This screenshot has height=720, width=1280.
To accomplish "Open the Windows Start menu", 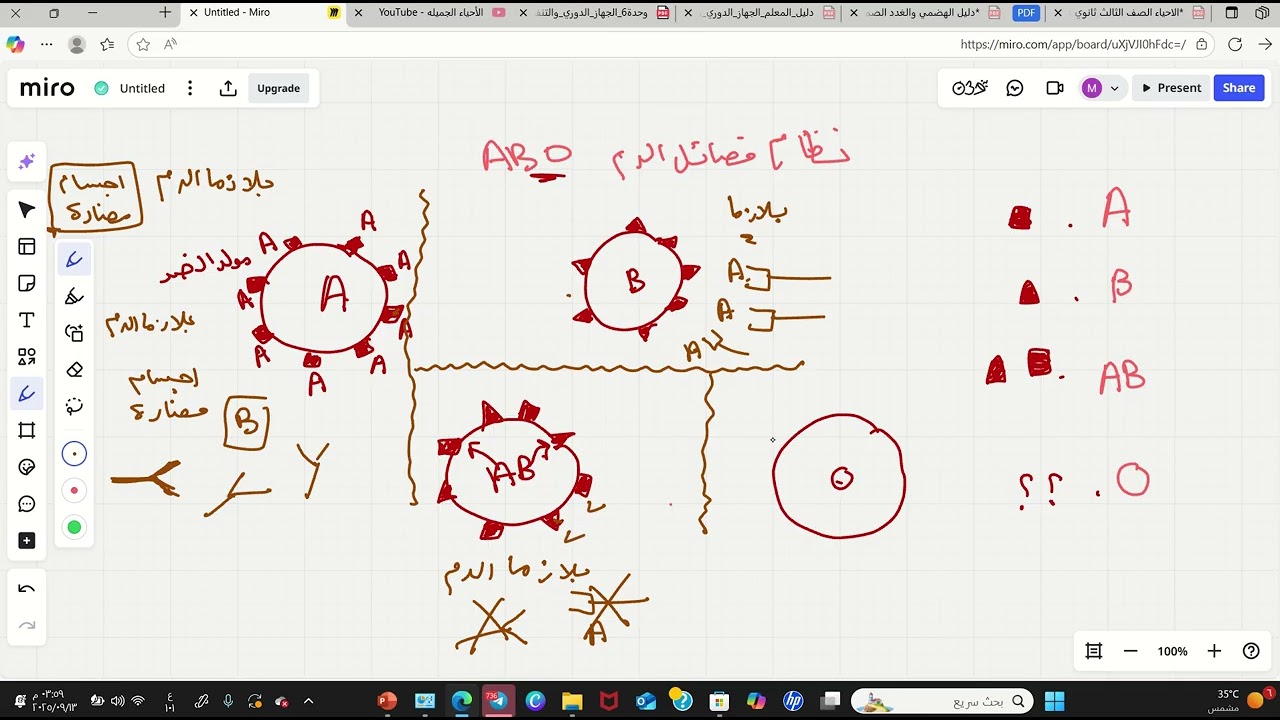I will click(x=1056, y=701).
